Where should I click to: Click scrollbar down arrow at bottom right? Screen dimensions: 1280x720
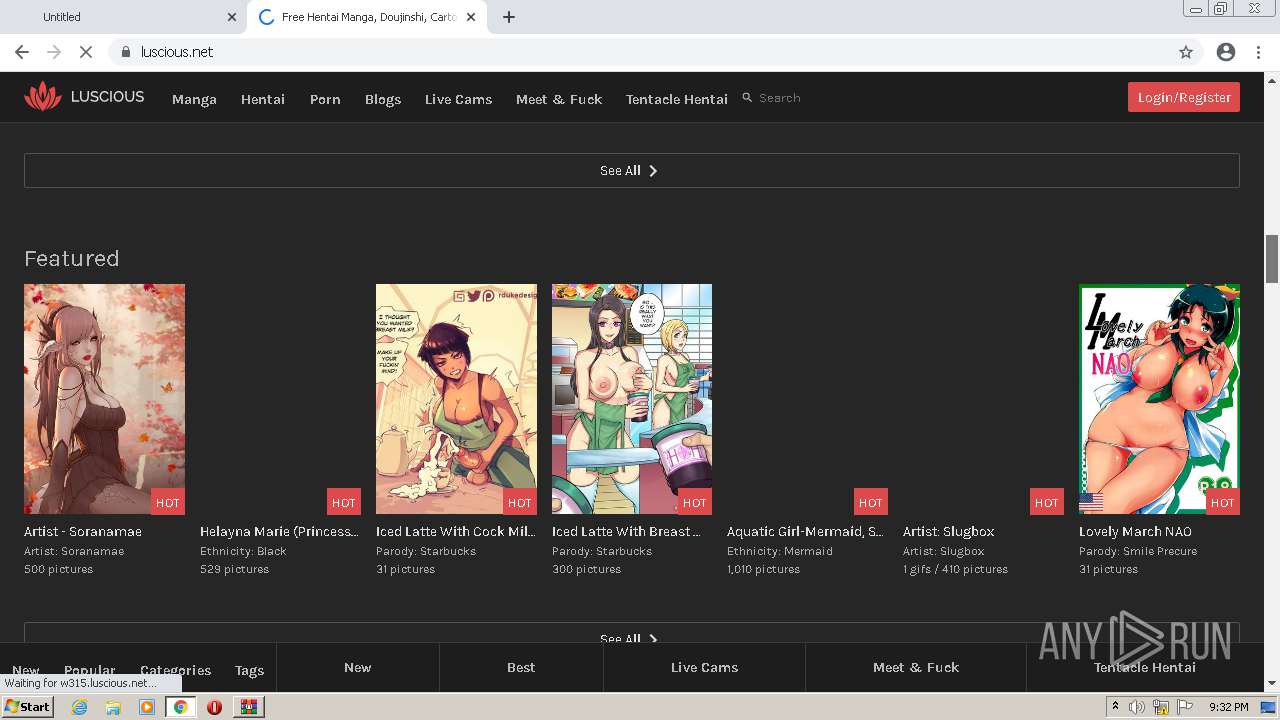click(x=1272, y=684)
